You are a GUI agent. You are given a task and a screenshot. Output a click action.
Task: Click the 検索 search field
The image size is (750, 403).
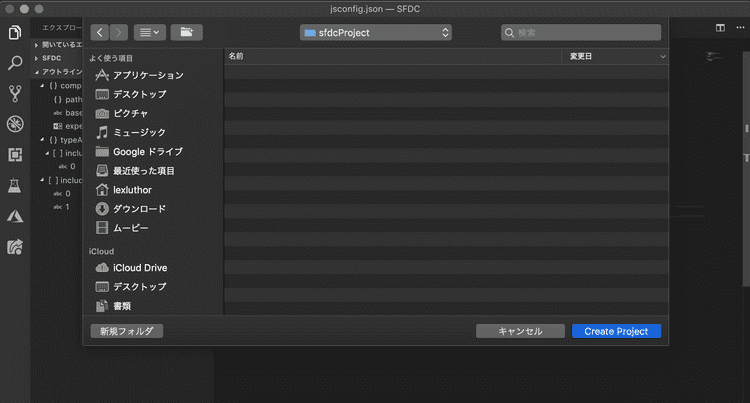581,32
